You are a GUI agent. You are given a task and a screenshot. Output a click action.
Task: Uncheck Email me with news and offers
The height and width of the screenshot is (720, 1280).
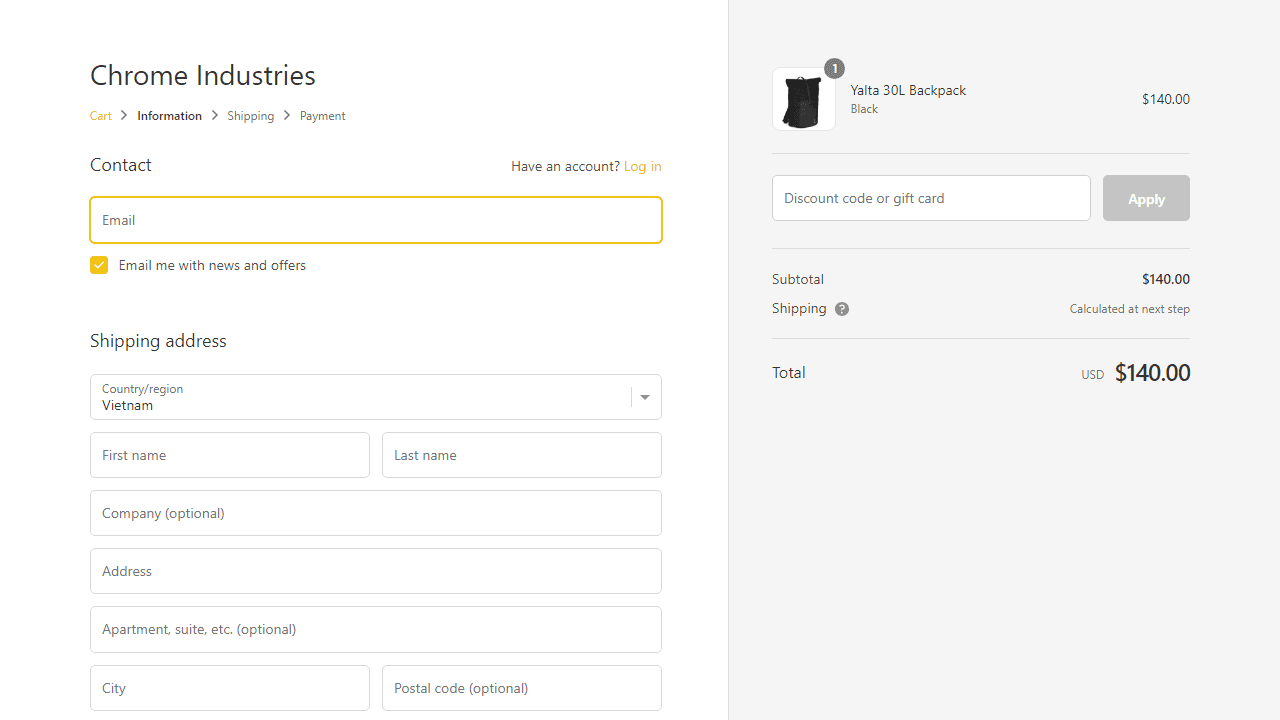99,265
